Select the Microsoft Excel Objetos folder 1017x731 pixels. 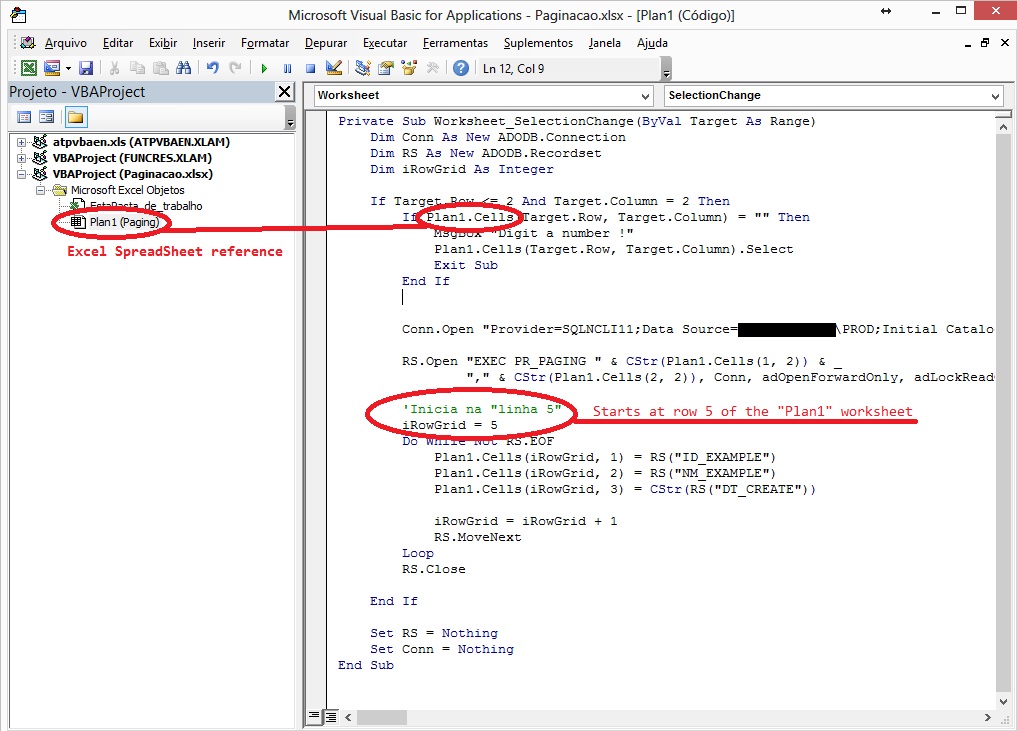(128, 190)
